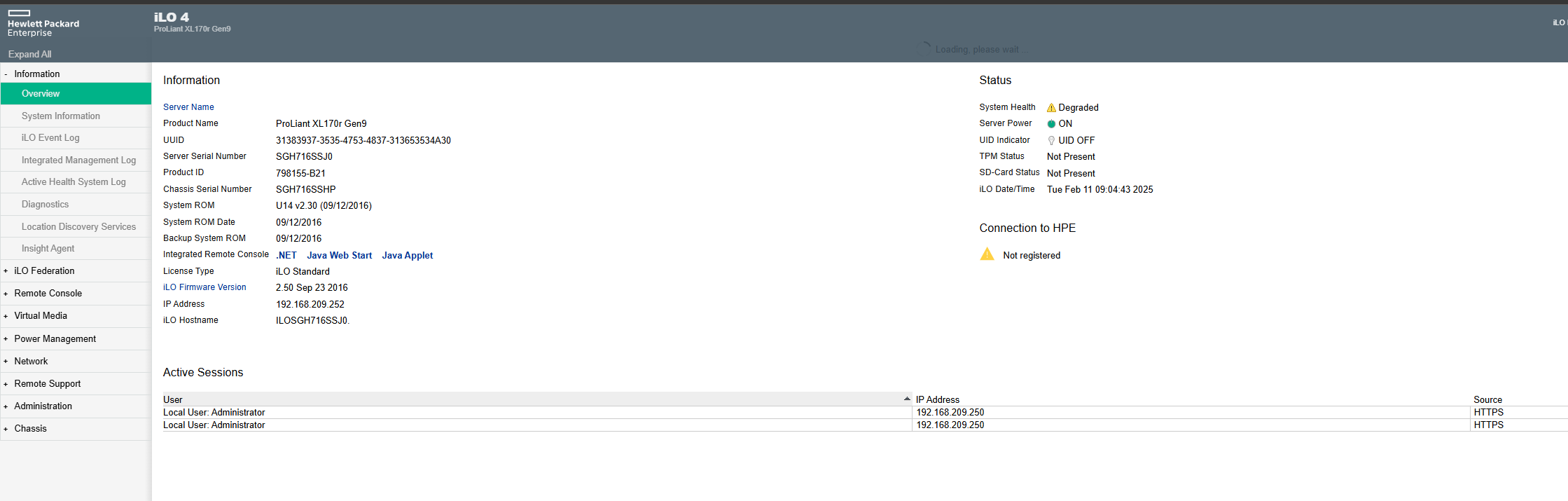Open iLO Event Log
The image size is (1568, 501).
76,138
